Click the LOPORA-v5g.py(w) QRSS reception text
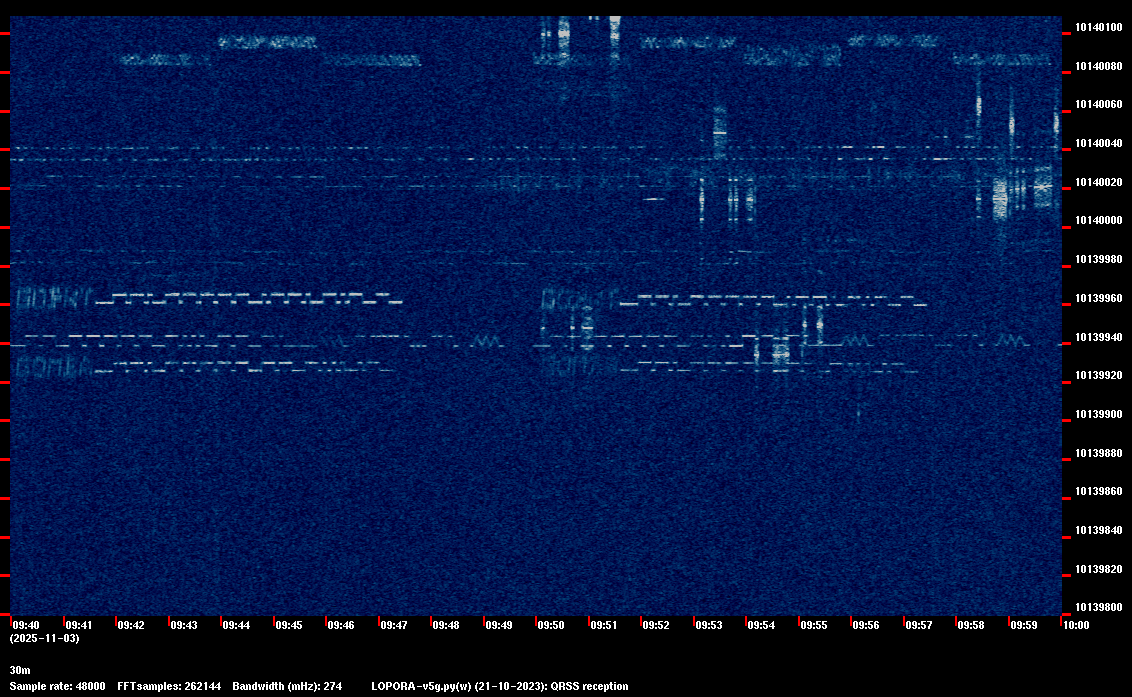 [x=500, y=686]
